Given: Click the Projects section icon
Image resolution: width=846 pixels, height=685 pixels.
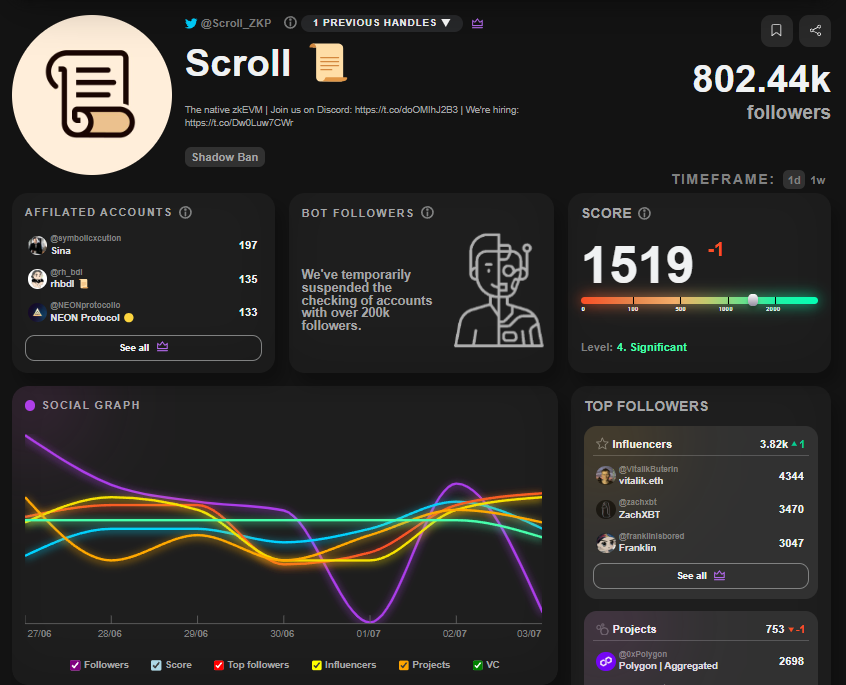Looking at the screenshot, I should coord(602,629).
